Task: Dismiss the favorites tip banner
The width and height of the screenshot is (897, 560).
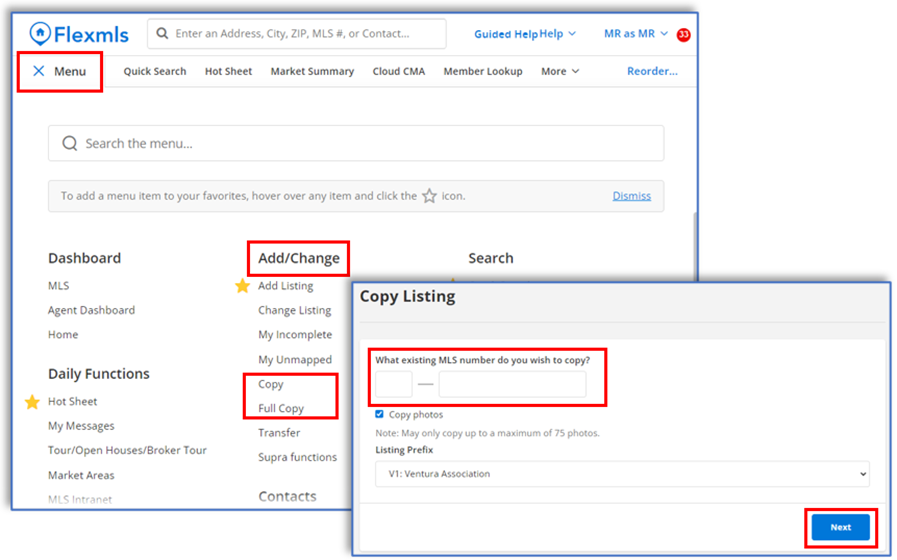Action: coord(632,196)
